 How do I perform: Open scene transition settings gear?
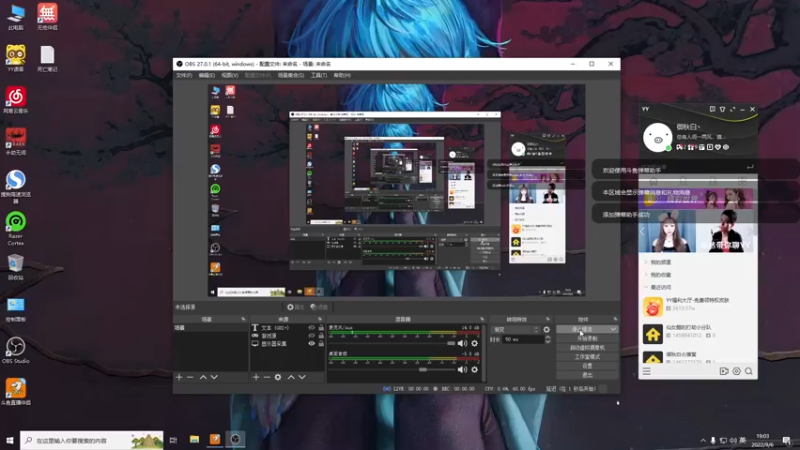pyautogui.click(x=546, y=330)
